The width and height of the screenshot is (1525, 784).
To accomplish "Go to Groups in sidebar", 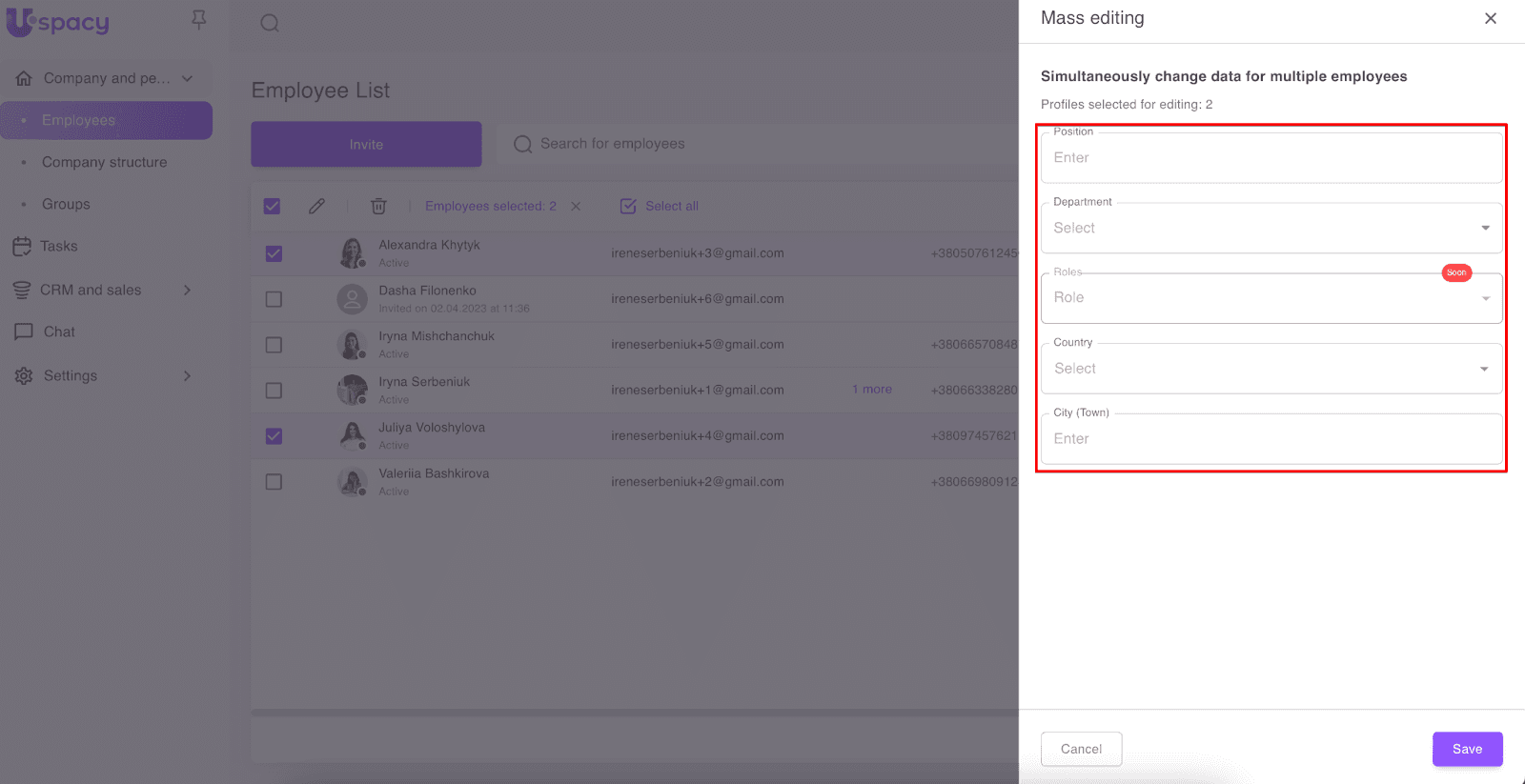I will click(66, 204).
